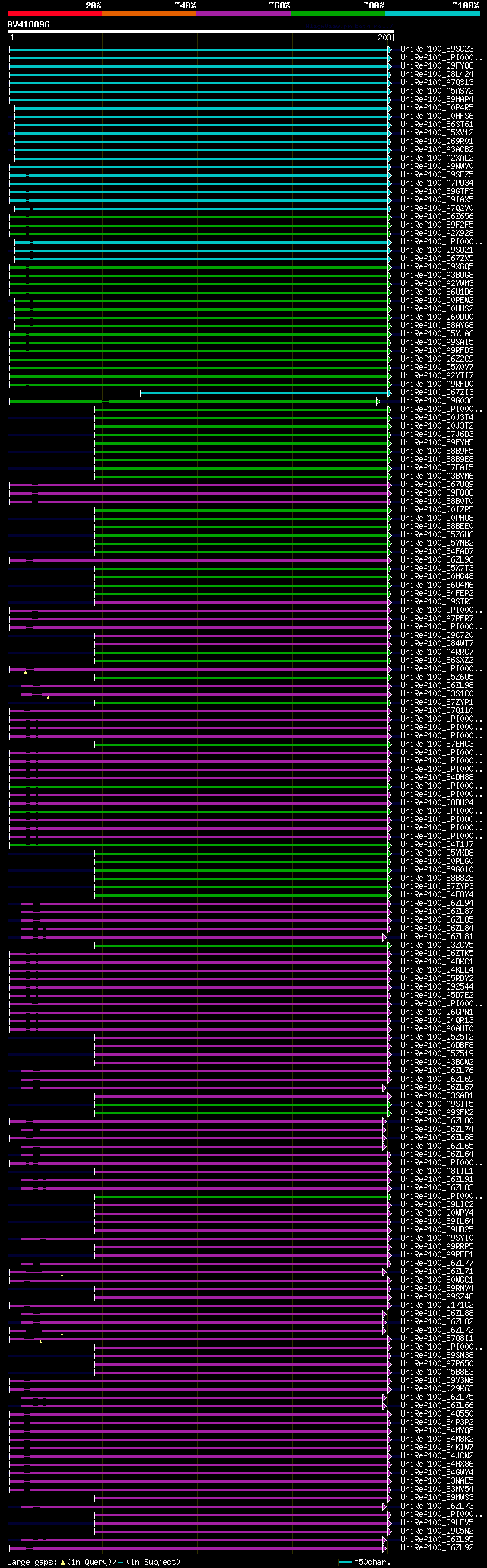The height and width of the screenshot is (1568, 487).
Task: Open the UniRef100_B9MWS3 entry
Action: click(x=437, y=1498)
